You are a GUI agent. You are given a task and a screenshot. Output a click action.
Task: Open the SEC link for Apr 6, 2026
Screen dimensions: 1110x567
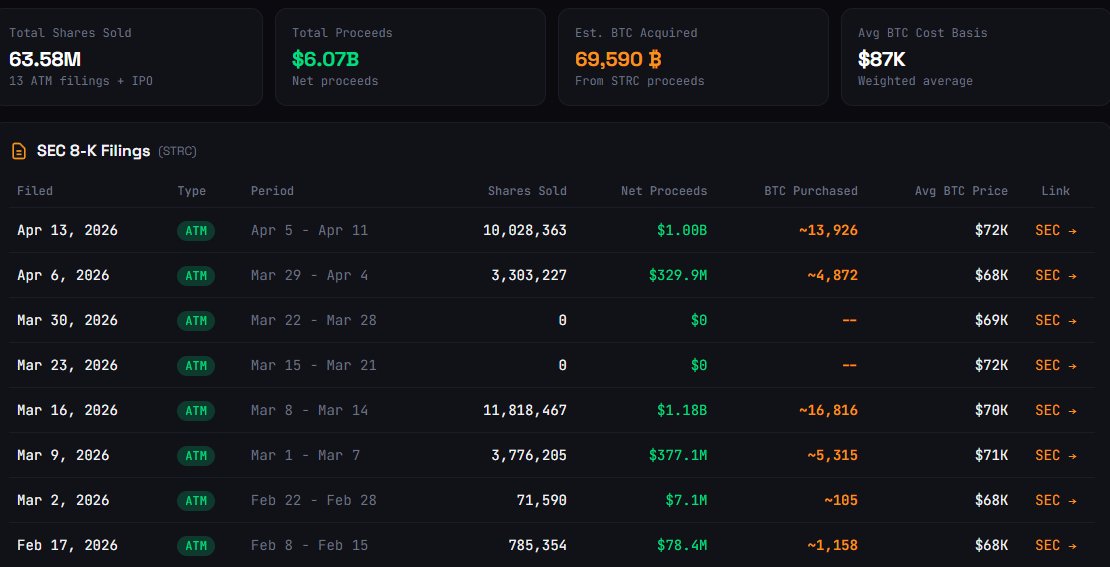coord(1055,275)
